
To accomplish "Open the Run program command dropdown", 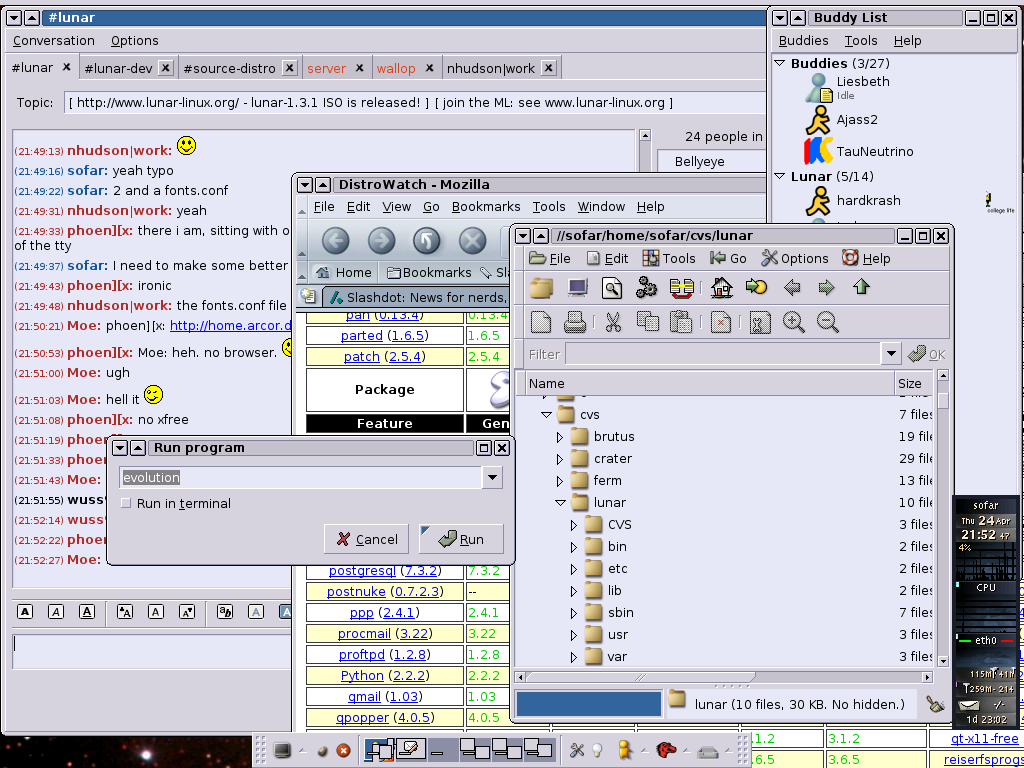I will pyautogui.click(x=491, y=478).
